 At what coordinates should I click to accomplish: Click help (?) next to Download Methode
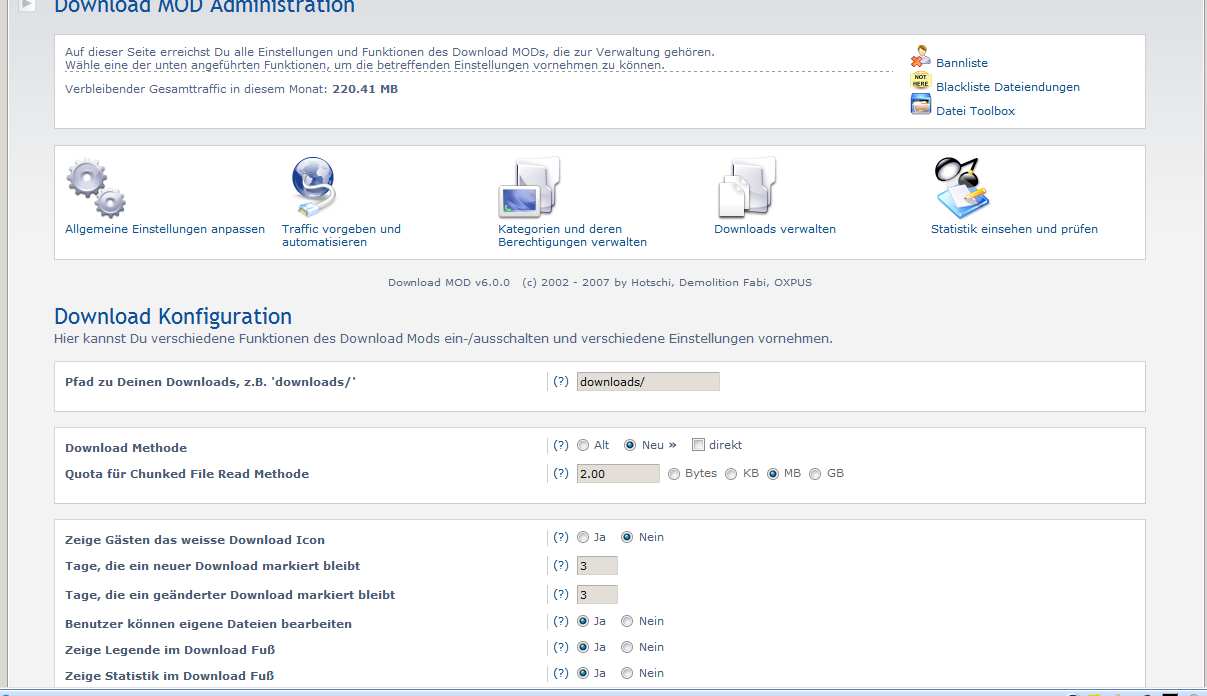point(561,445)
